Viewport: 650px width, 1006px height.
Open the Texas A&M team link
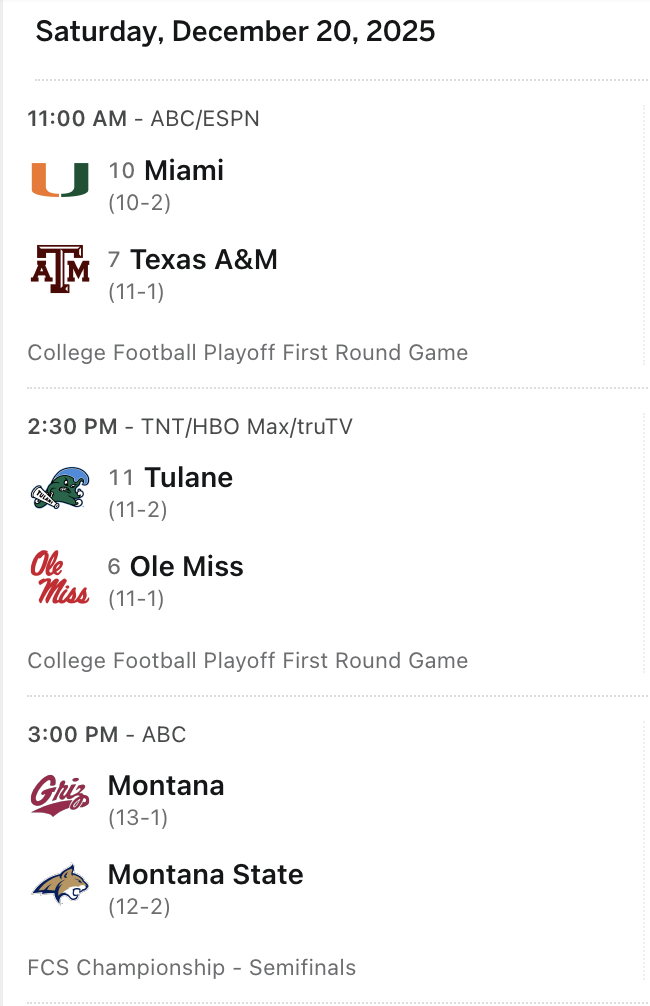203,260
